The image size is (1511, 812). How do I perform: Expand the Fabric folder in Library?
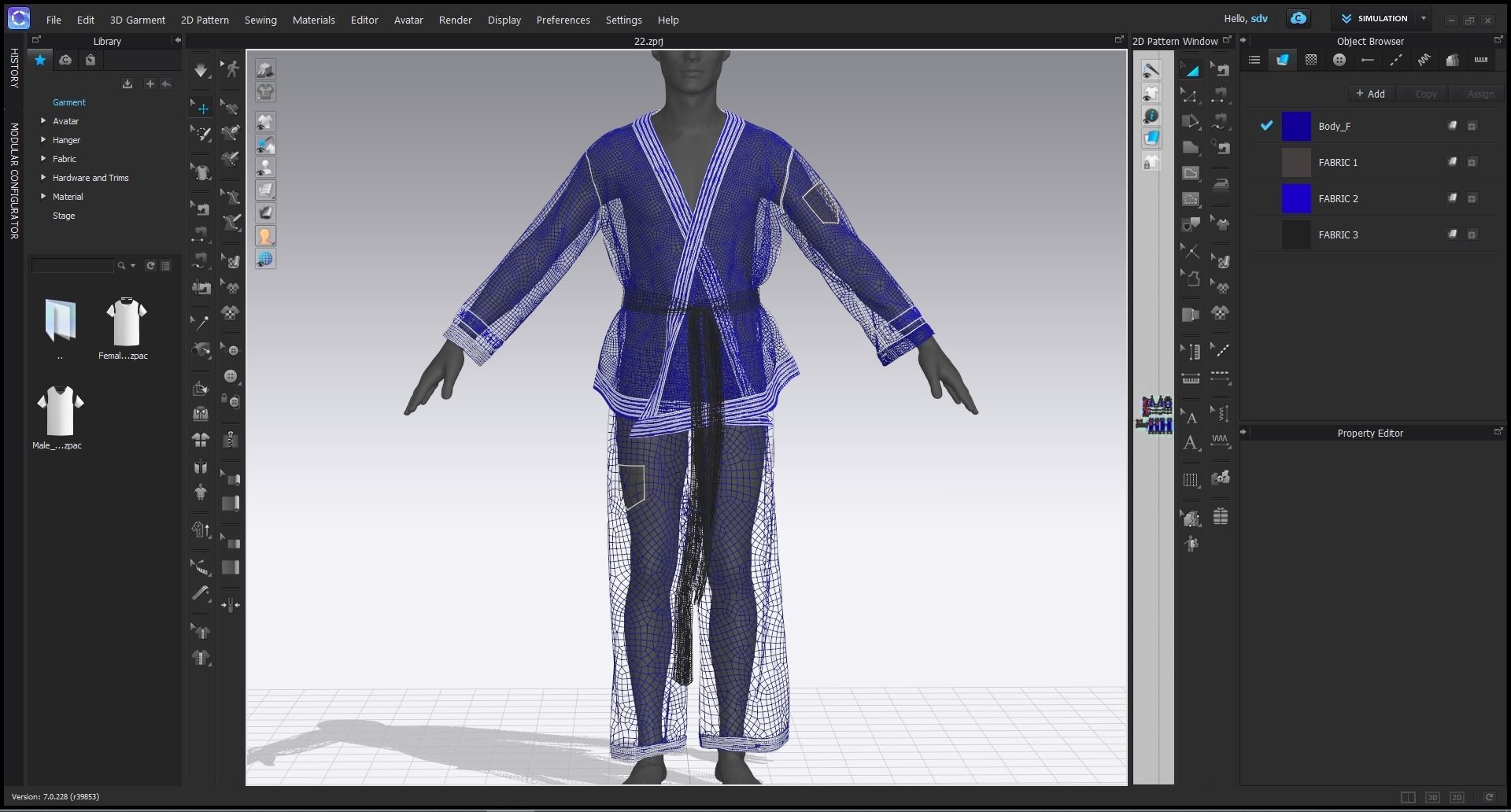[43, 159]
